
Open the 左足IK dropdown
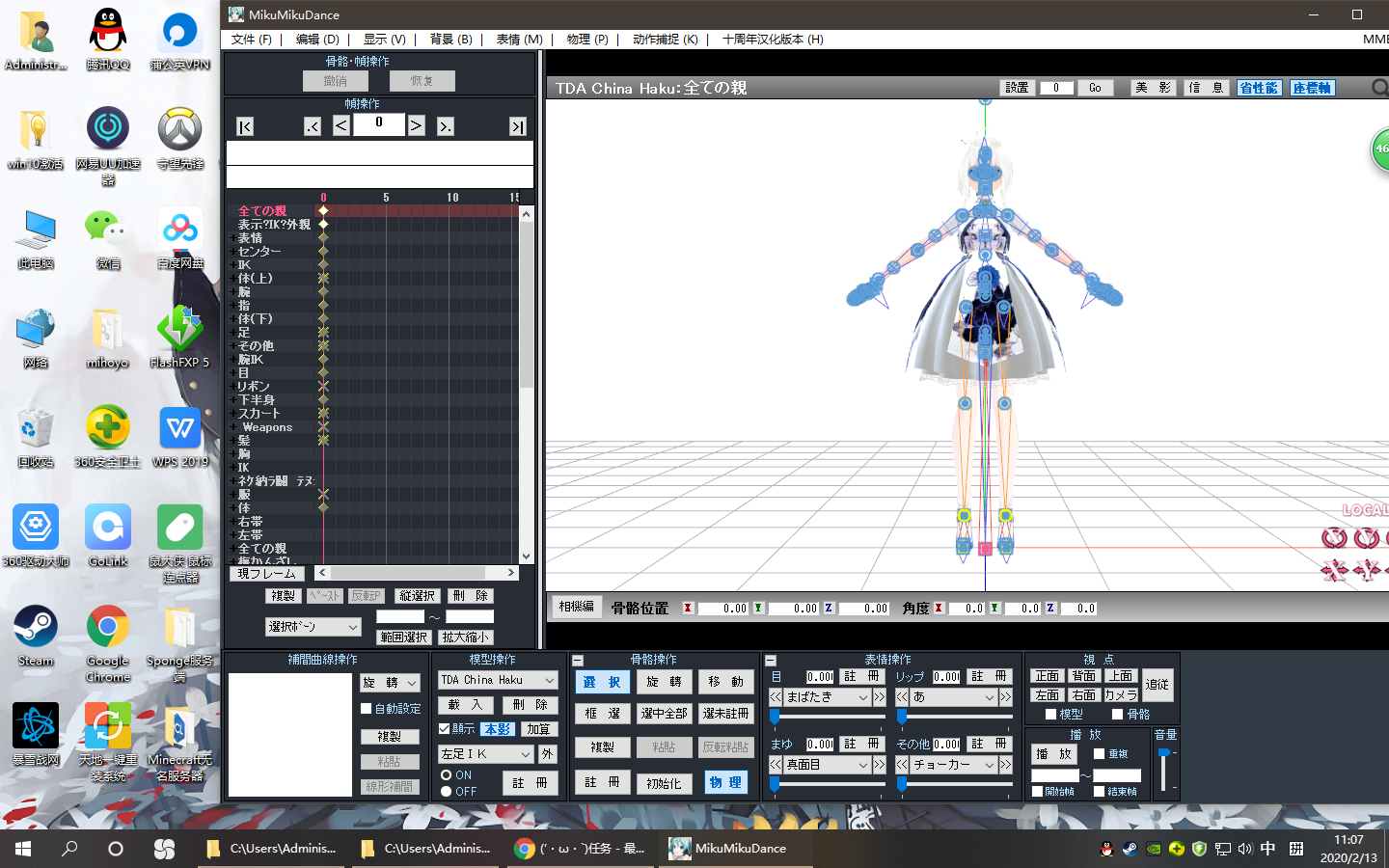point(486,754)
